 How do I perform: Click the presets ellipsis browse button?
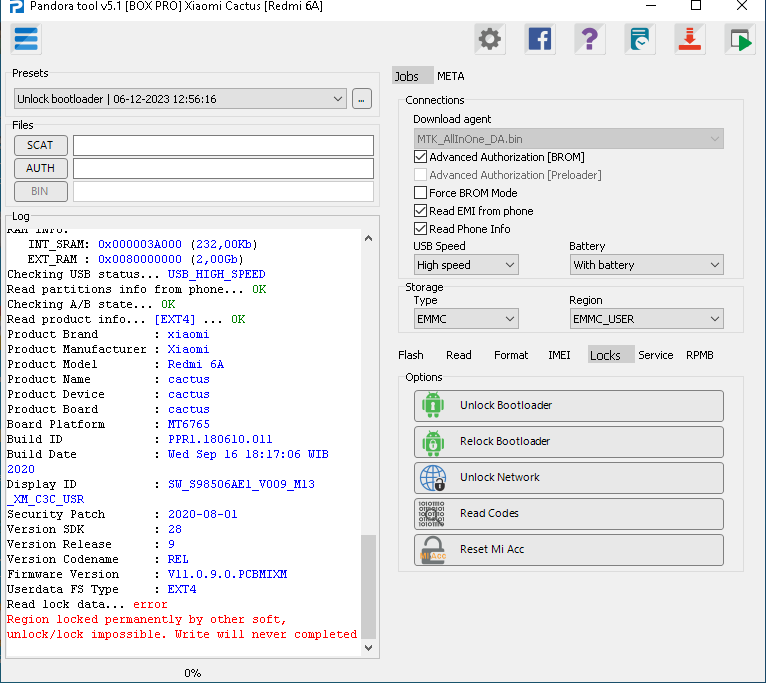tap(362, 99)
